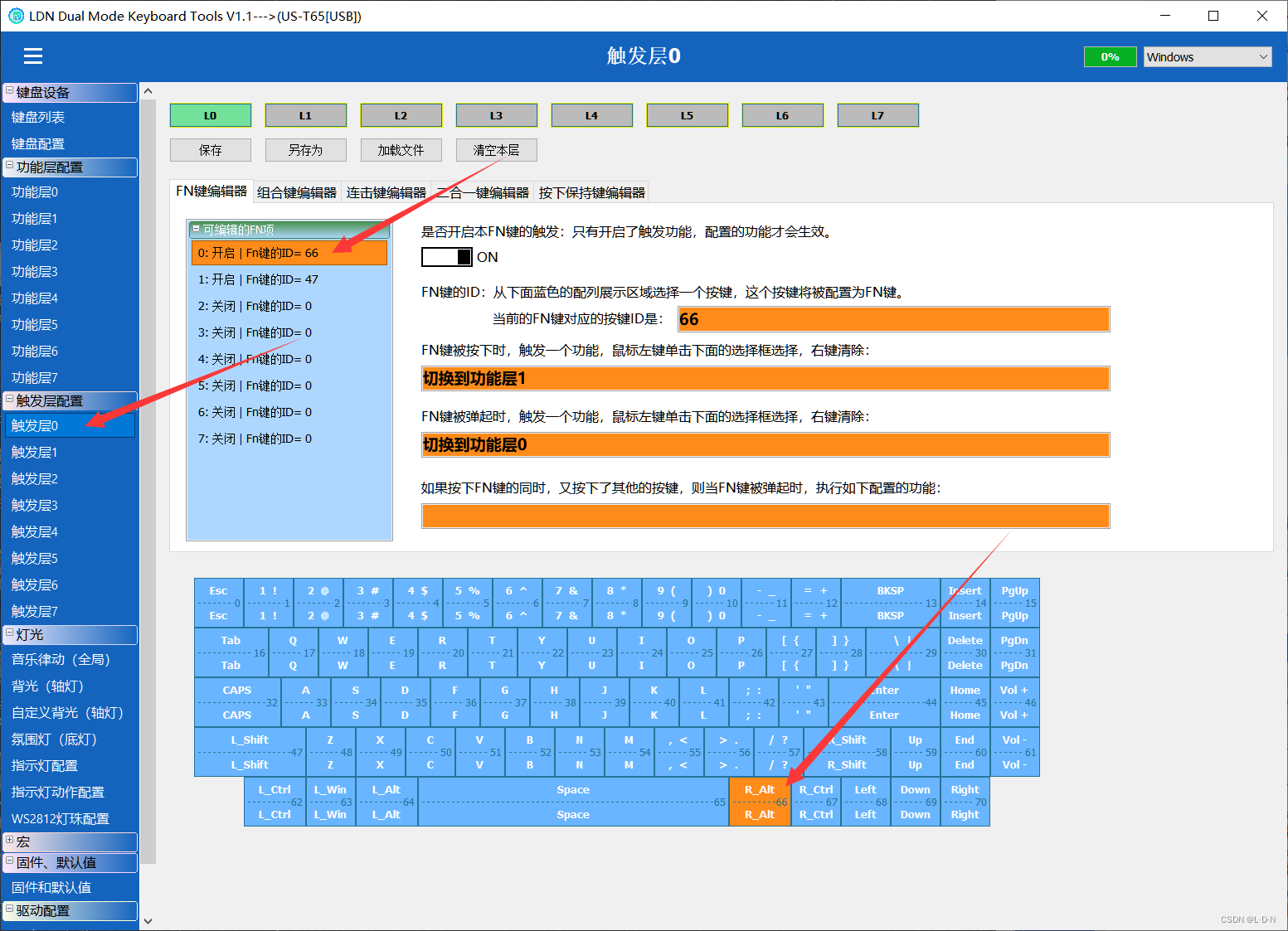
Task: Select 触发层0 in sidebar
Action: click(x=70, y=426)
